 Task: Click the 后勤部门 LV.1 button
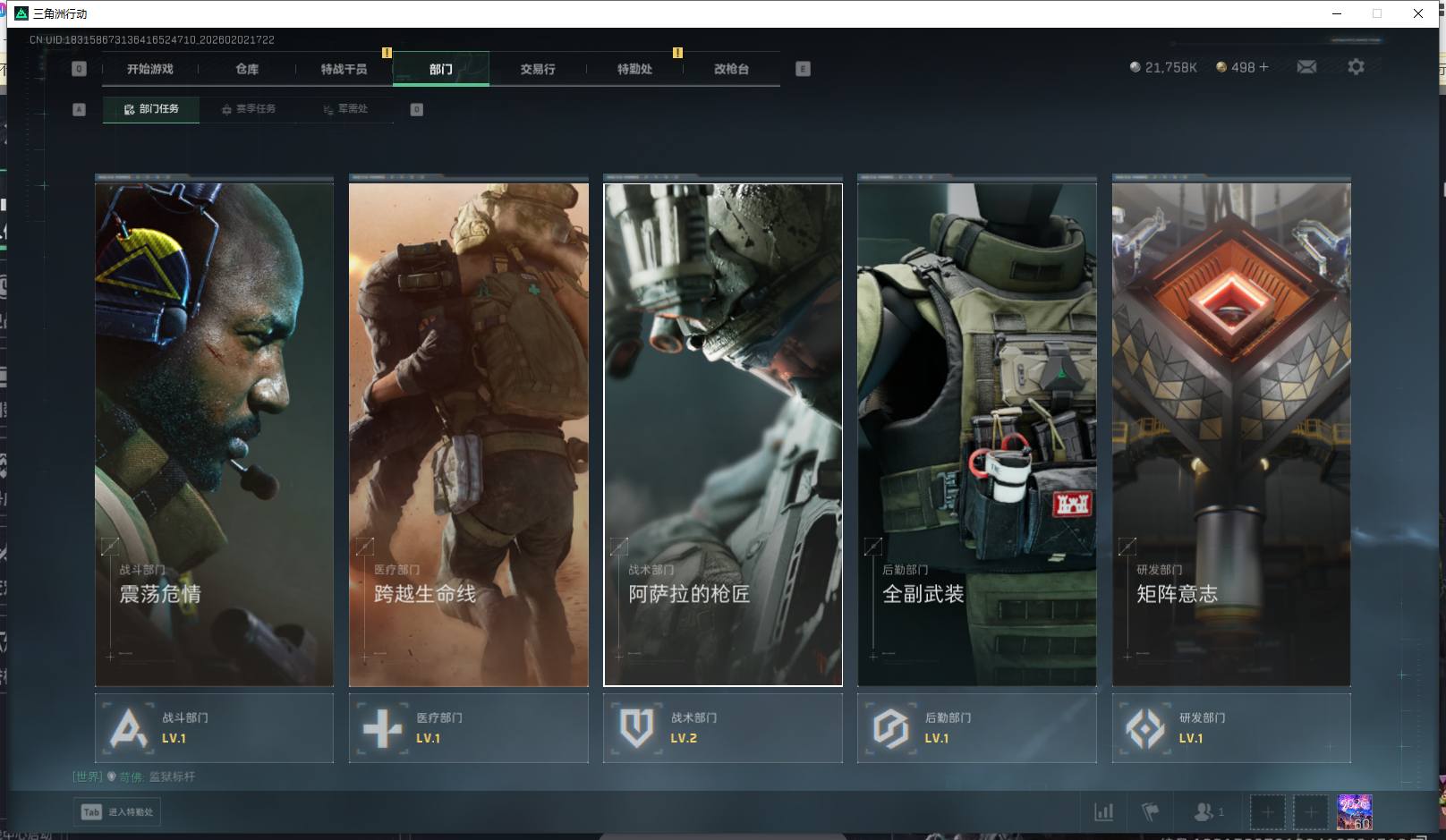pos(976,728)
